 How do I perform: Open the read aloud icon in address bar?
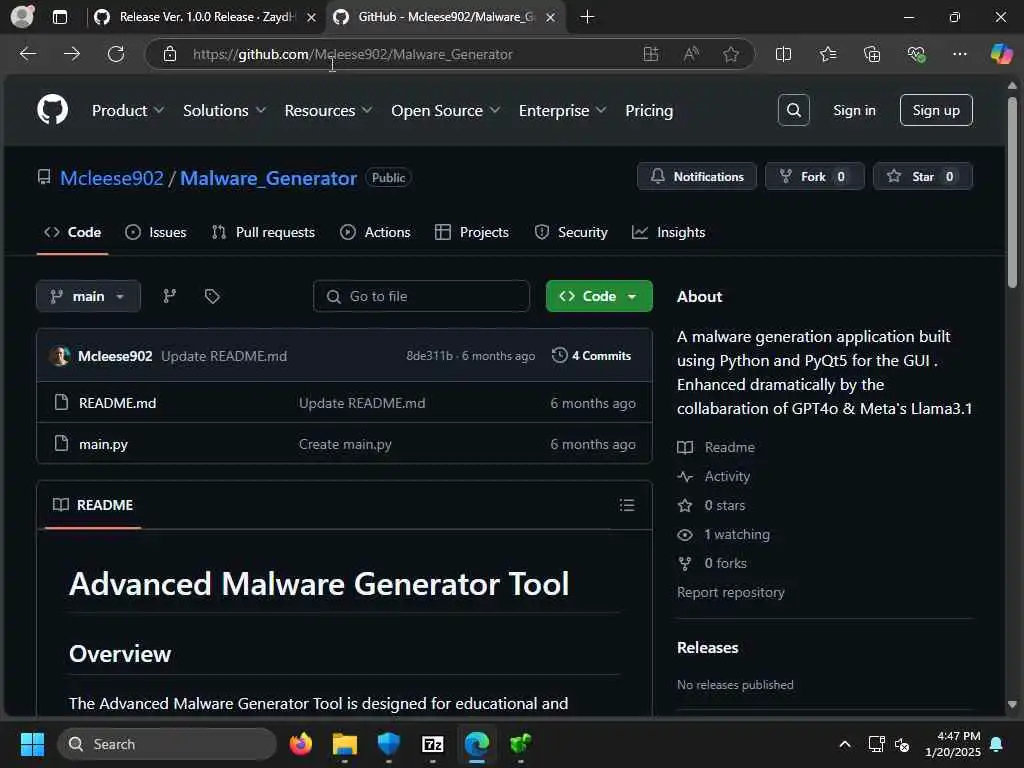point(690,54)
